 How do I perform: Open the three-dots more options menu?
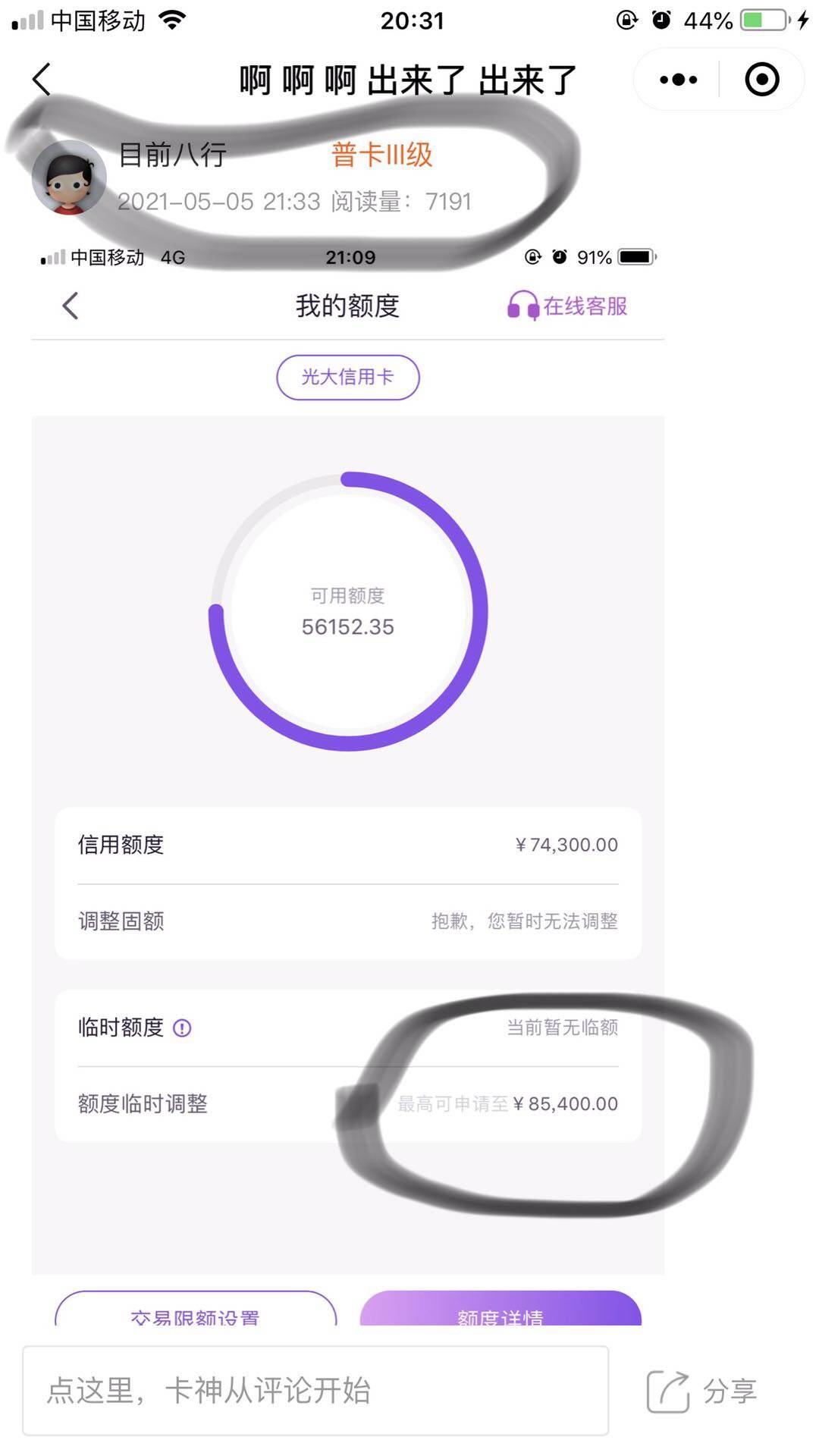678,80
